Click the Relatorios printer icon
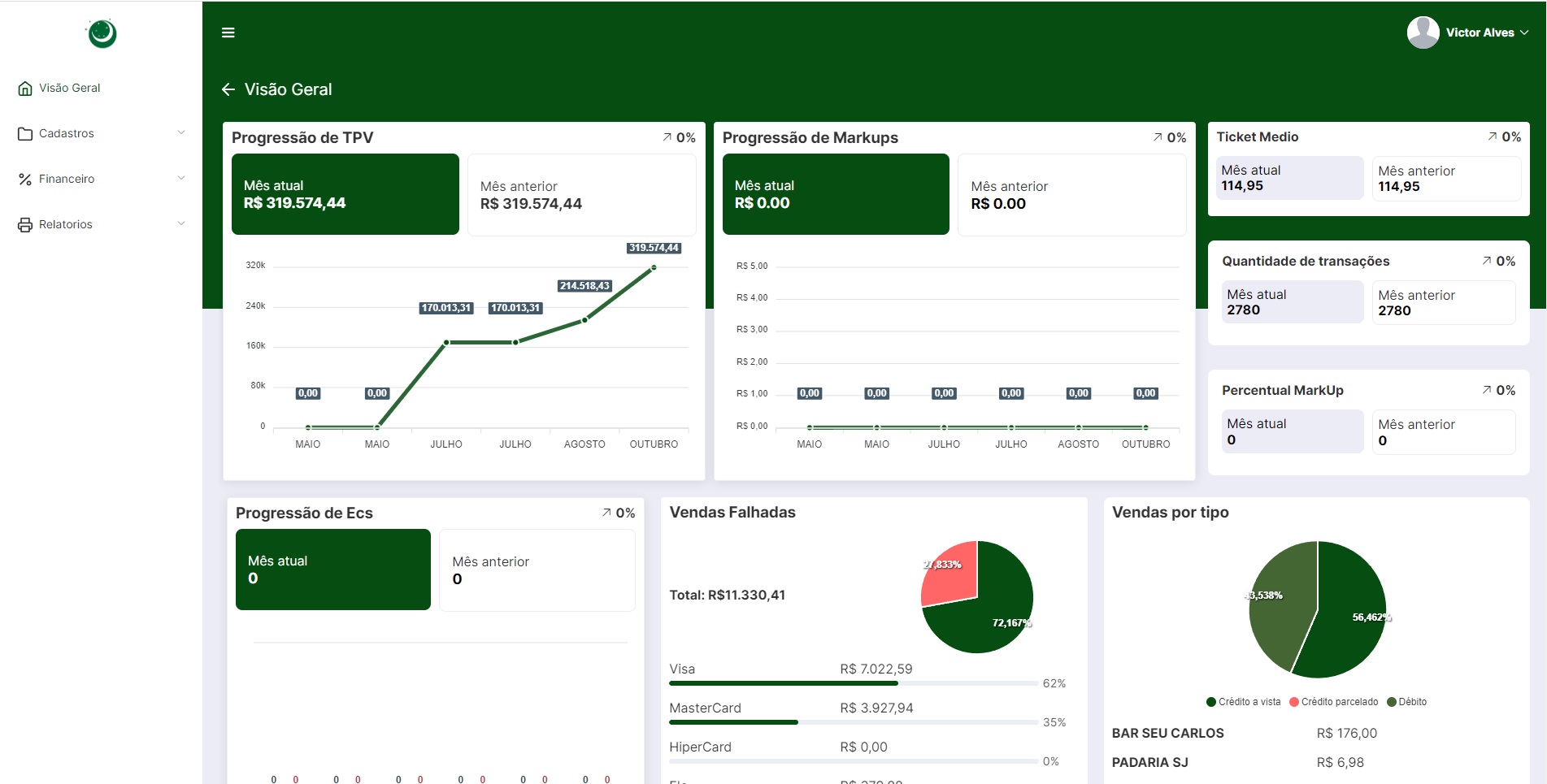The height and width of the screenshot is (784, 1547). pos(25,224)
